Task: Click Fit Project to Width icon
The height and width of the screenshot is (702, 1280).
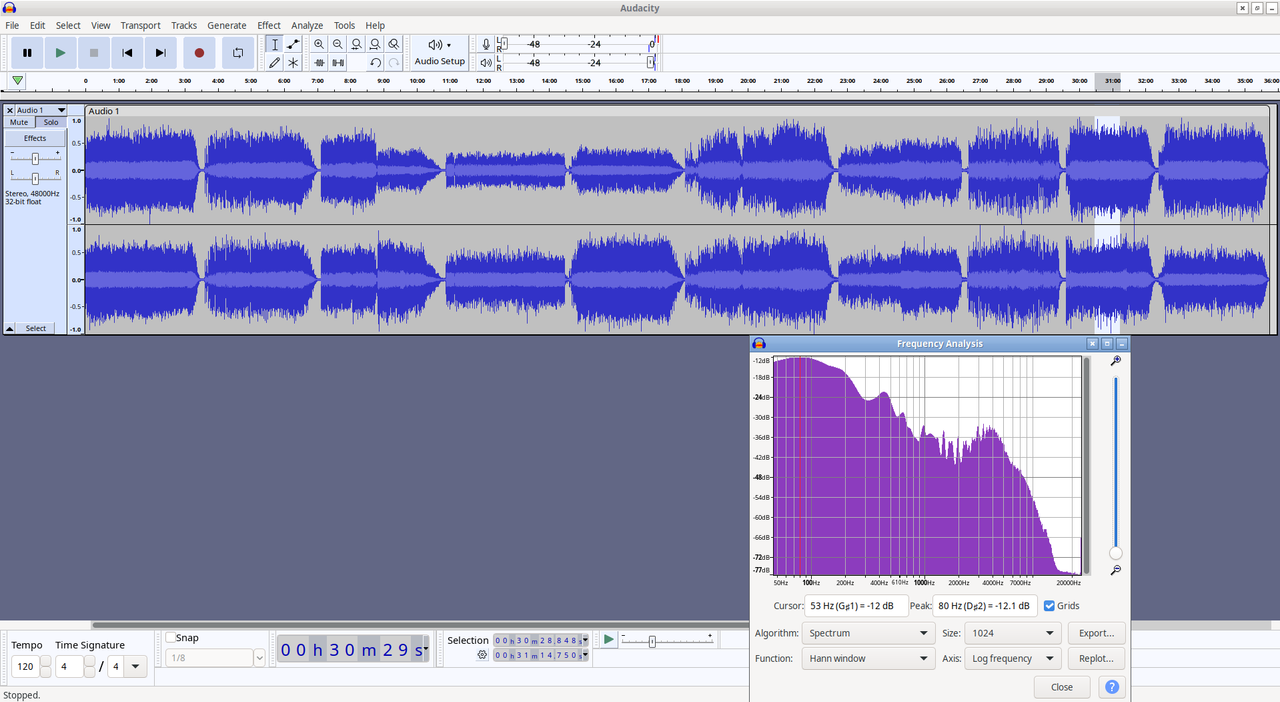Action: point(375,44)
